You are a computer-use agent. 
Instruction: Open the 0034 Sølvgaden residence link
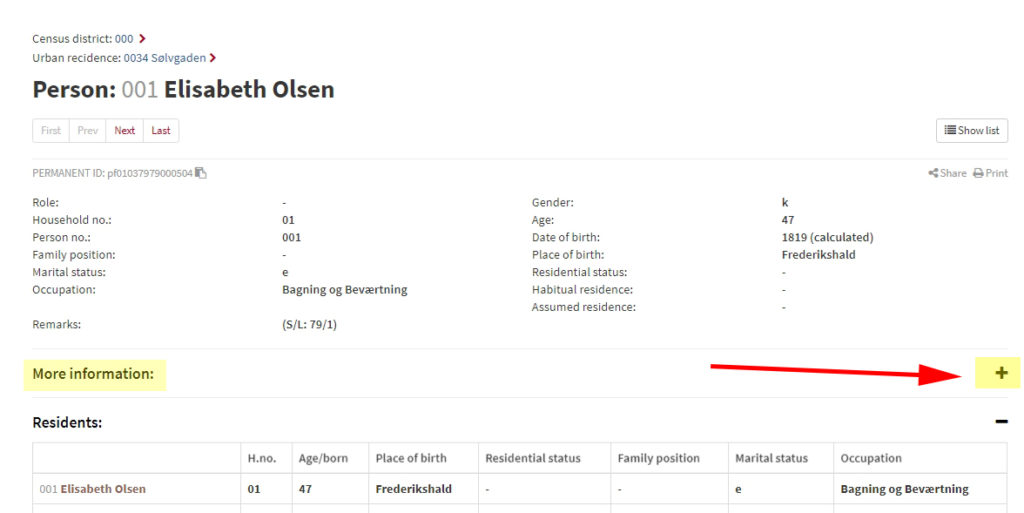pyautogui.click(x=165, y=58)
